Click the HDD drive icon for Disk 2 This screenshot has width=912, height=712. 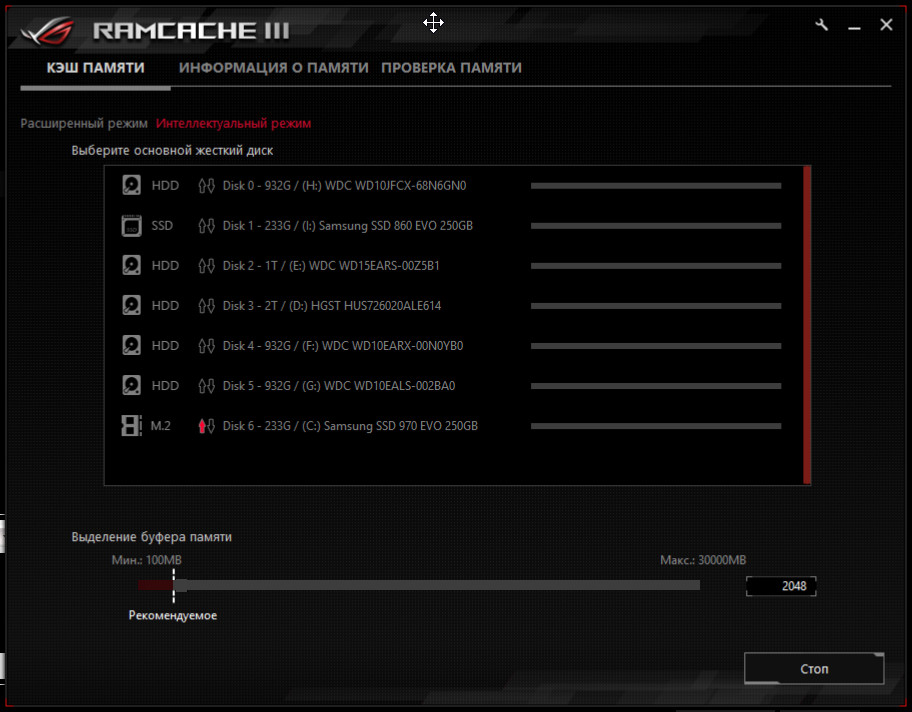131,266
